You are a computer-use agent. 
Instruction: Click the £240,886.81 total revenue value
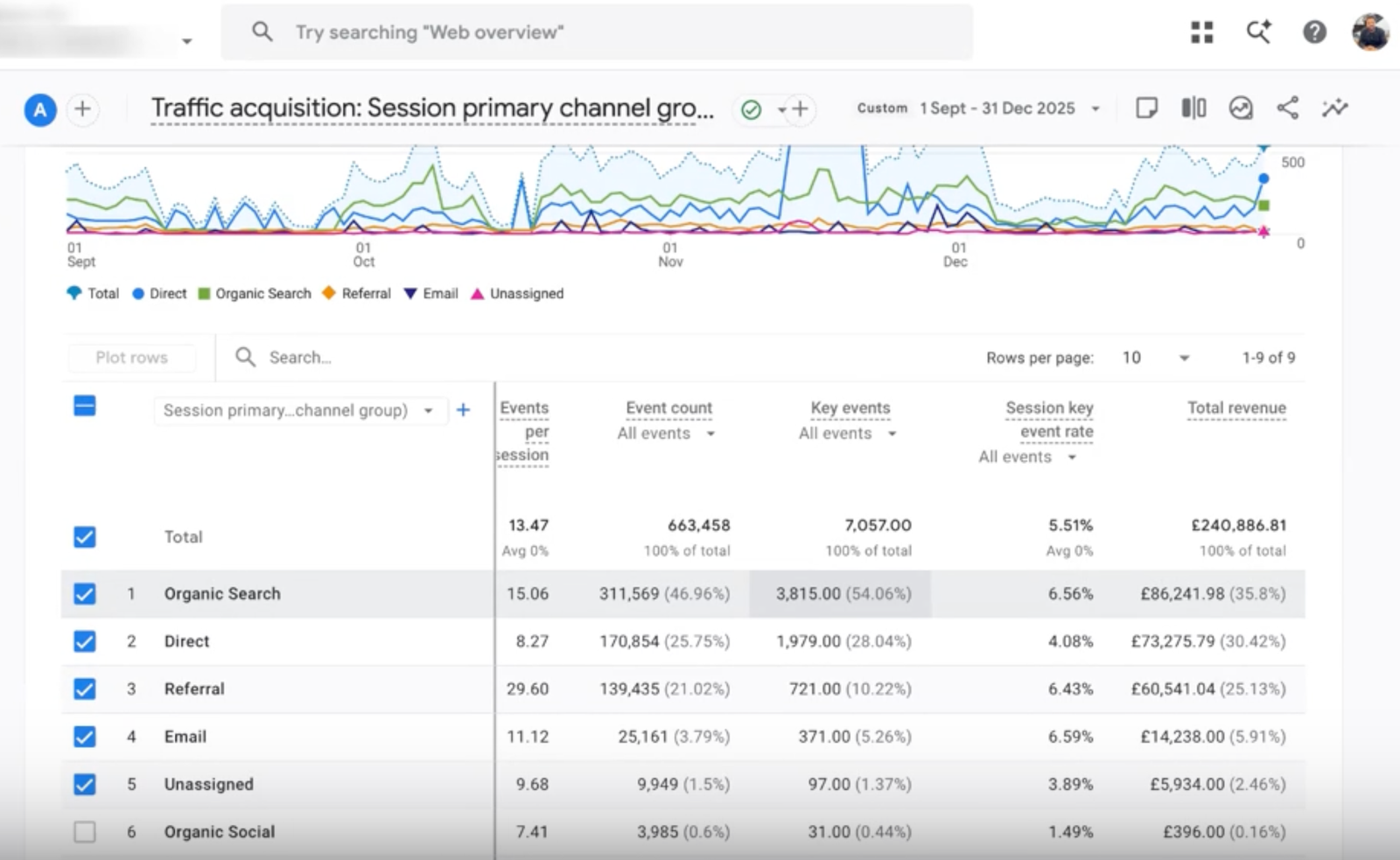[1239, 525]
